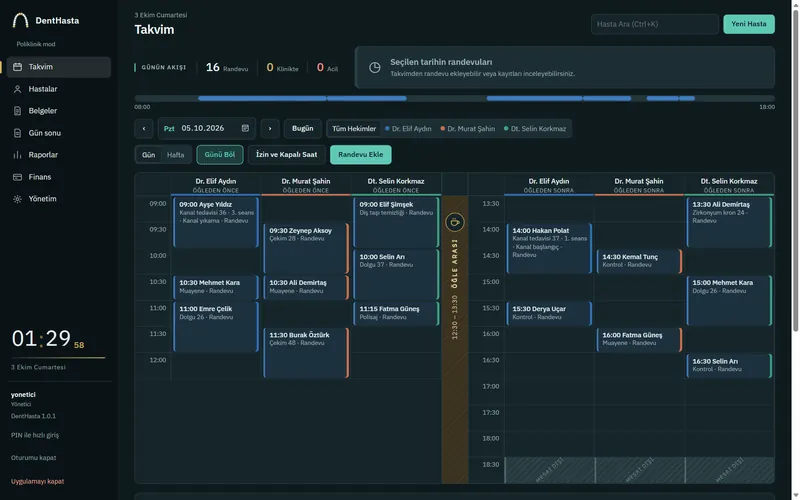Open the Finans menu item
The width and height of the screenshot is (800, 500).
59,177
